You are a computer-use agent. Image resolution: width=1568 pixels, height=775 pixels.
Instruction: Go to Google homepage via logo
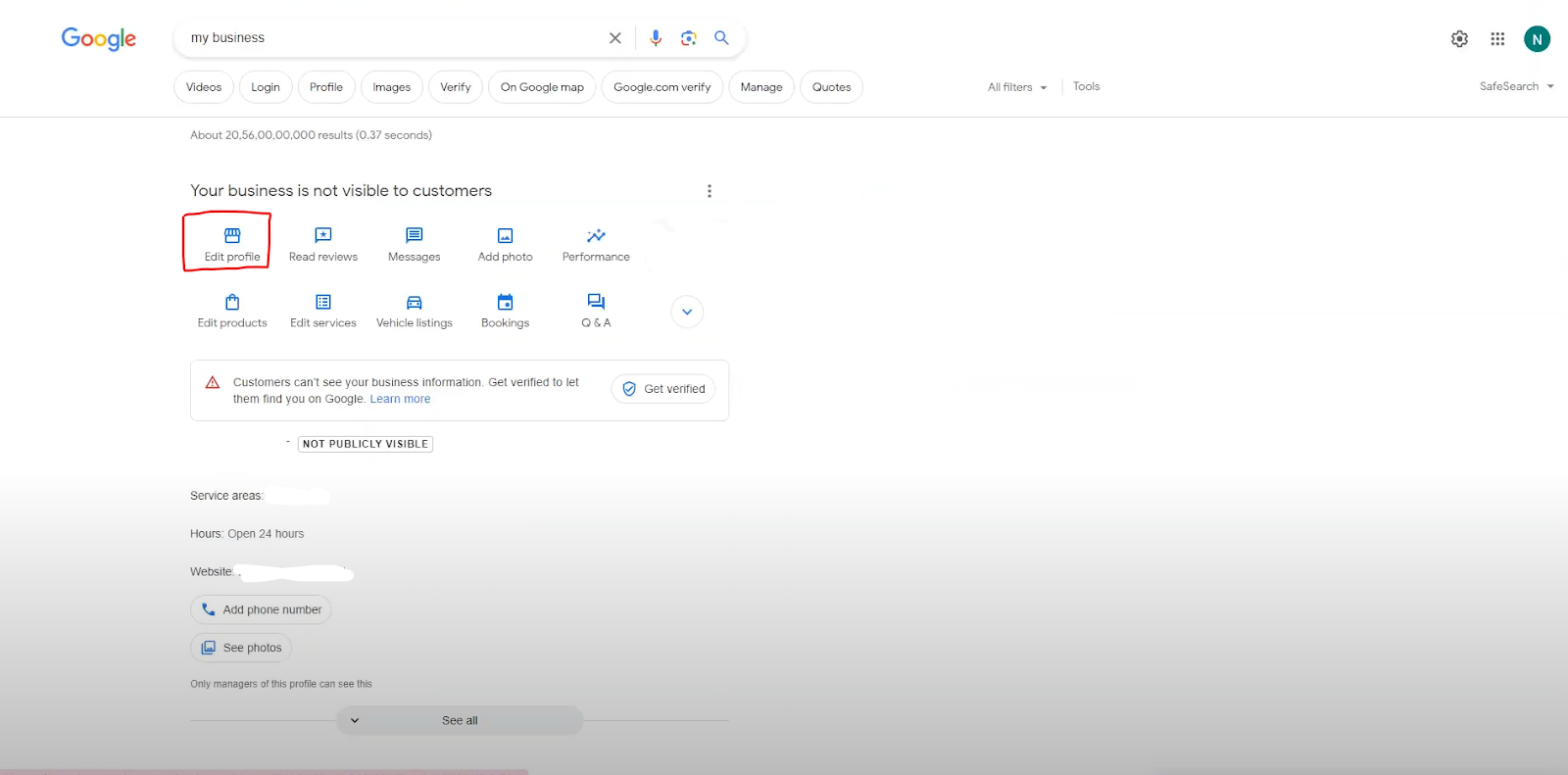point(99,39)
